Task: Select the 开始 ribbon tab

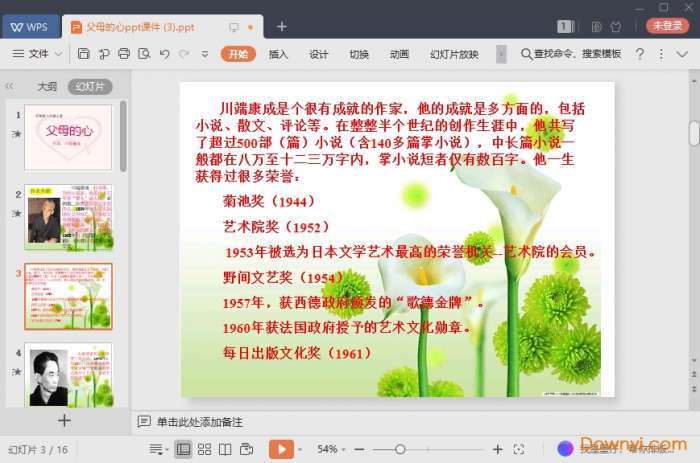Action: tap(238, 54)
